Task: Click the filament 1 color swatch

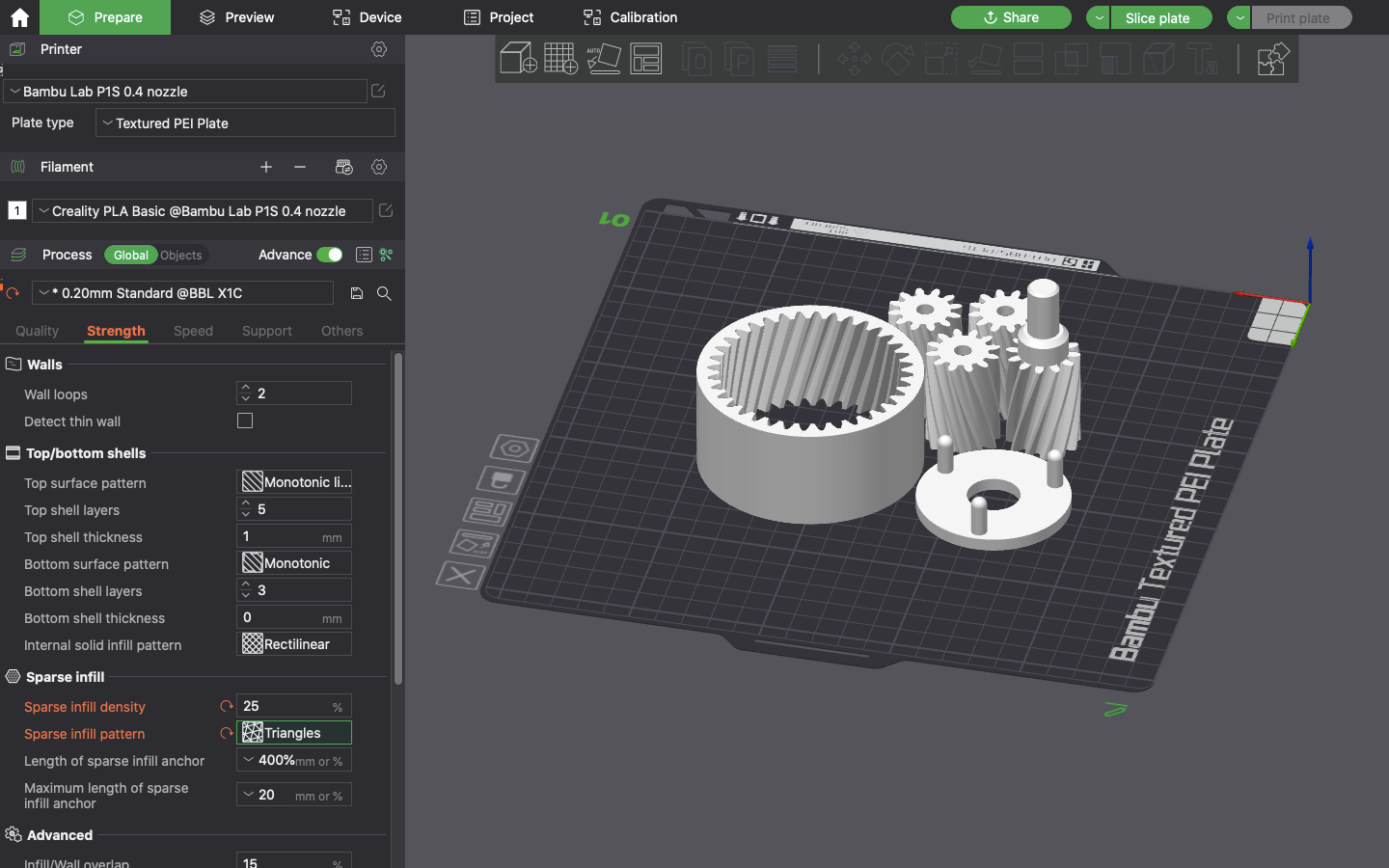Action: (x=16, y=210)
